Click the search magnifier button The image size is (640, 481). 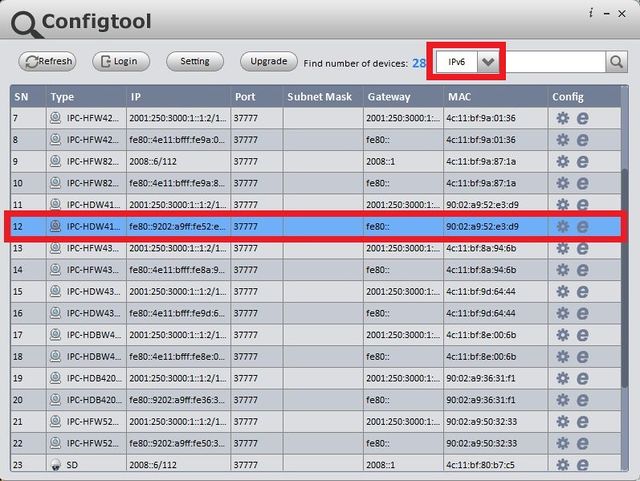pos(616,62)
